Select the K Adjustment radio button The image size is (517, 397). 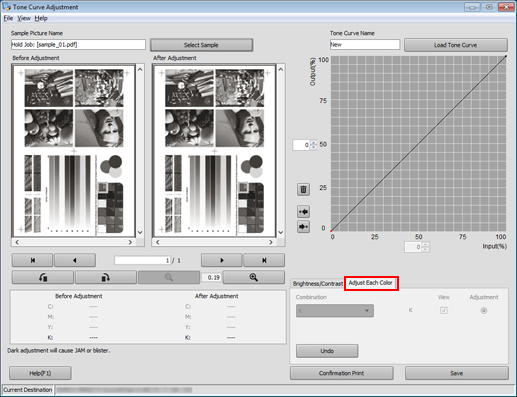tap(484, 310)
